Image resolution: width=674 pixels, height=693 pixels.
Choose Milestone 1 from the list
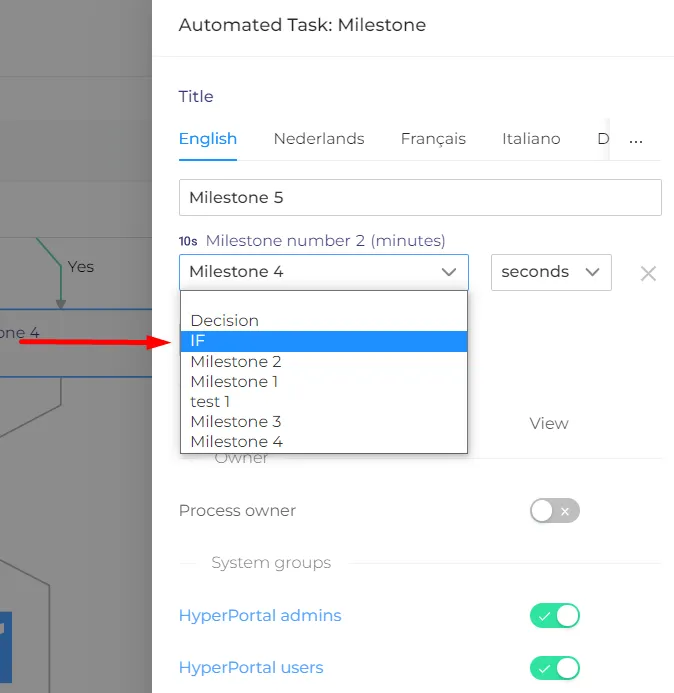tap(324, 381)
